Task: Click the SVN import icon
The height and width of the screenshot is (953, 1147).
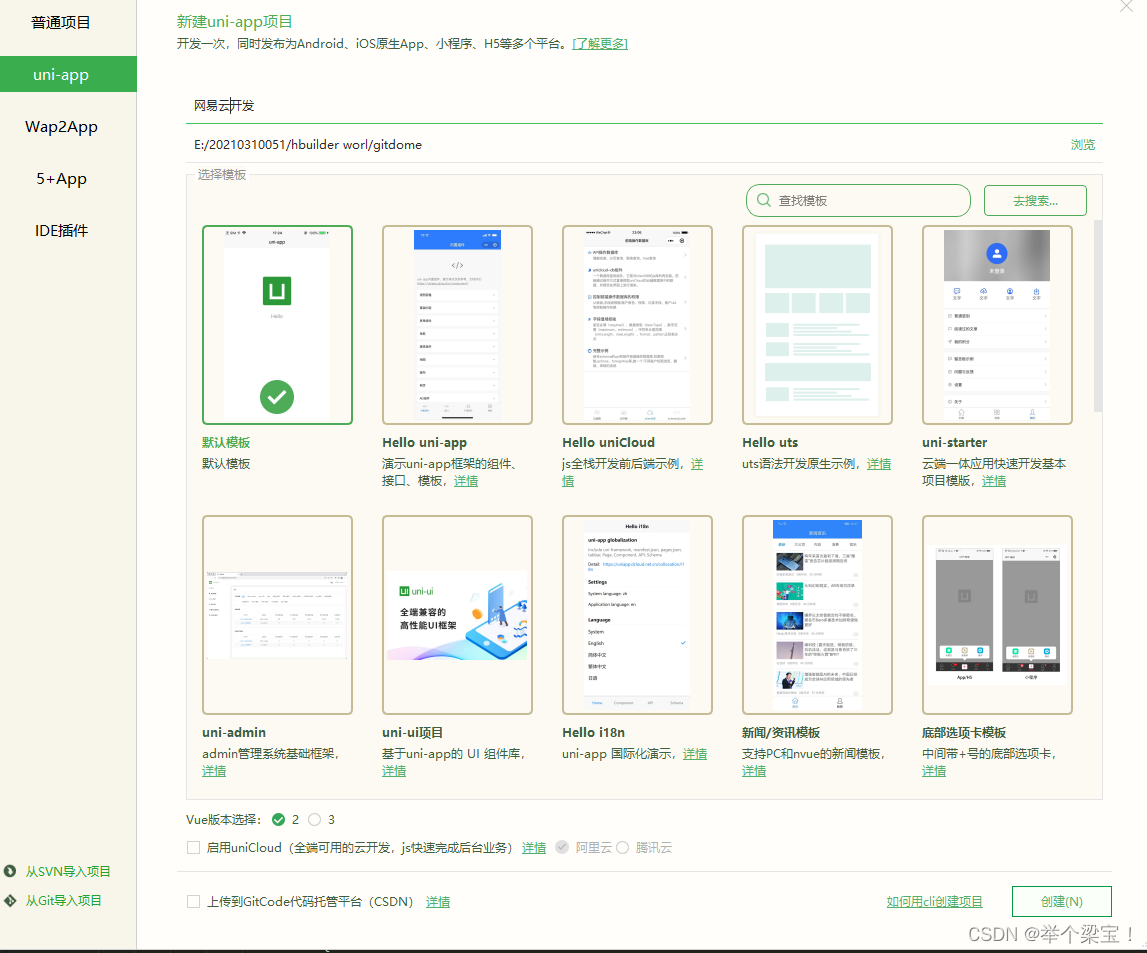Action: (x=10, y=871)
